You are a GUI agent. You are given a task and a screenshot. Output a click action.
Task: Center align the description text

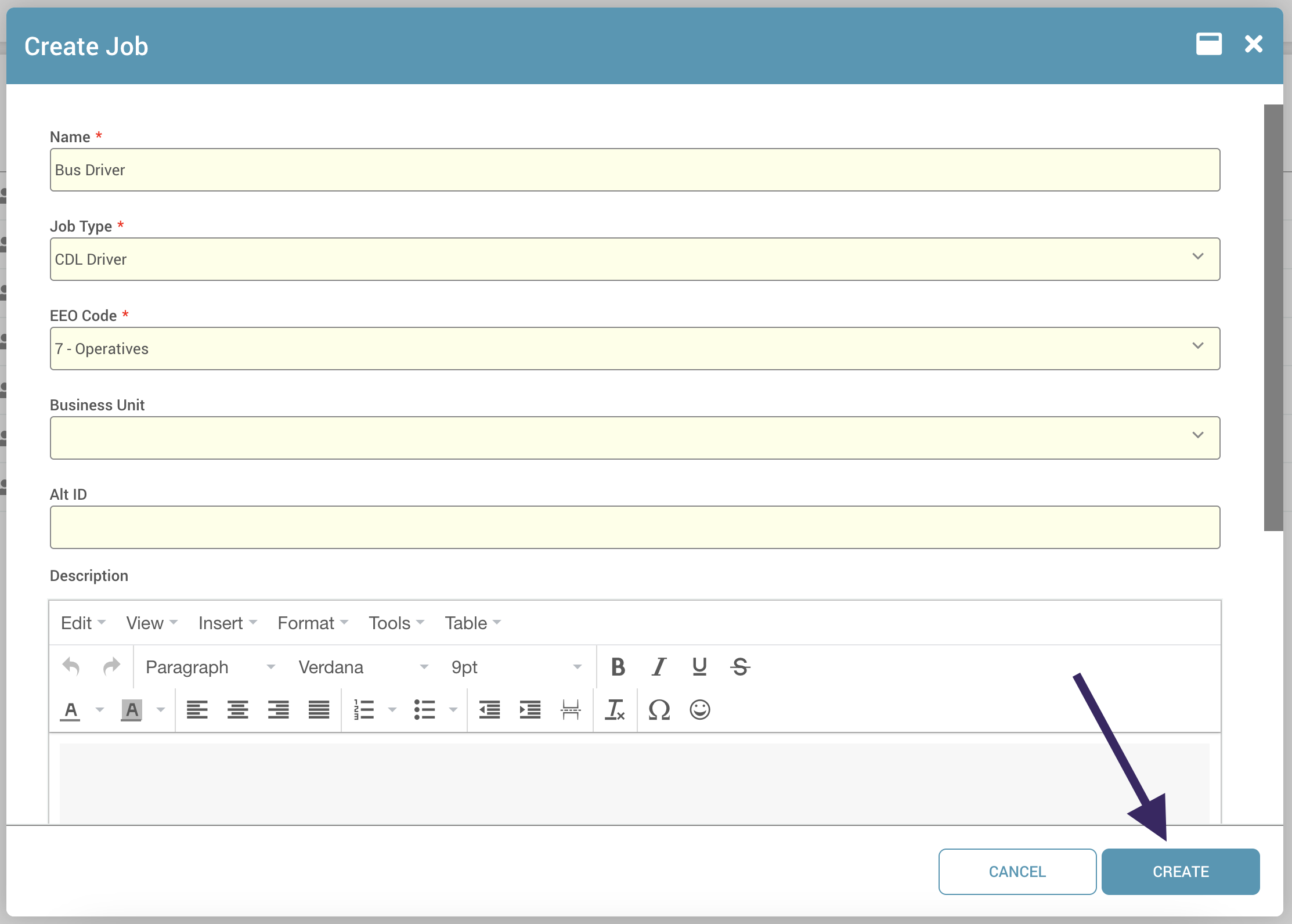238,709
